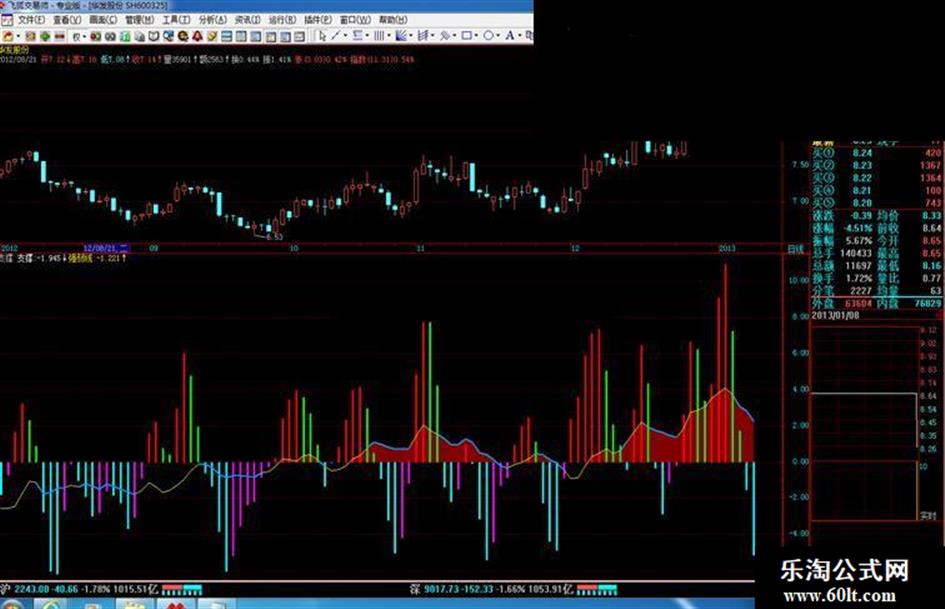The width and height of the screenshot is (945, 609).
Task: Select the parallel horizontal lines drawing tool
Action: pyautogui.click(x=357, y=36)
